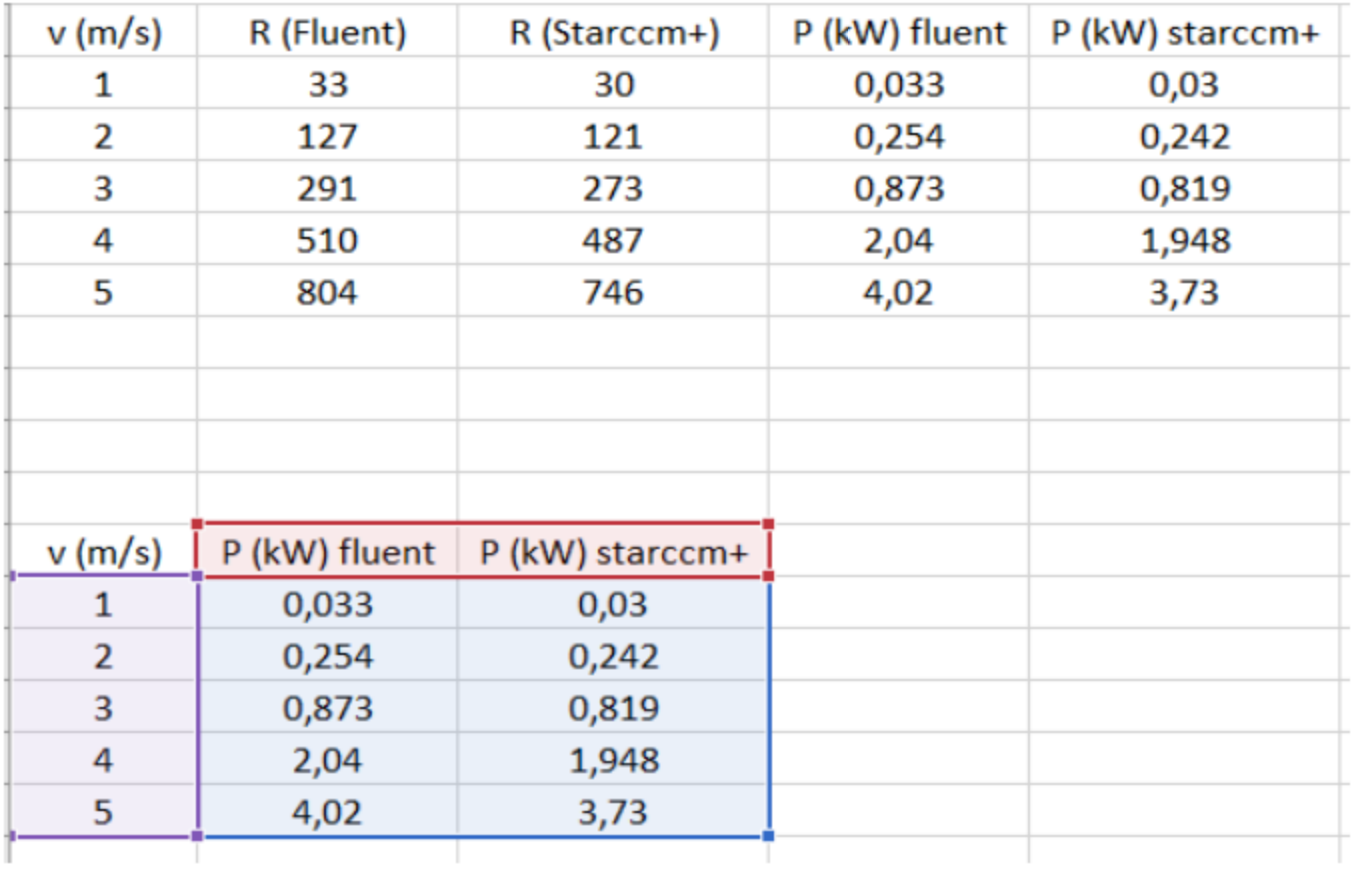The height and width of the screenshot is (872, 1352).
Task: Select the top 'P (kW) fluent' header cell
Action: click(898, 33)
